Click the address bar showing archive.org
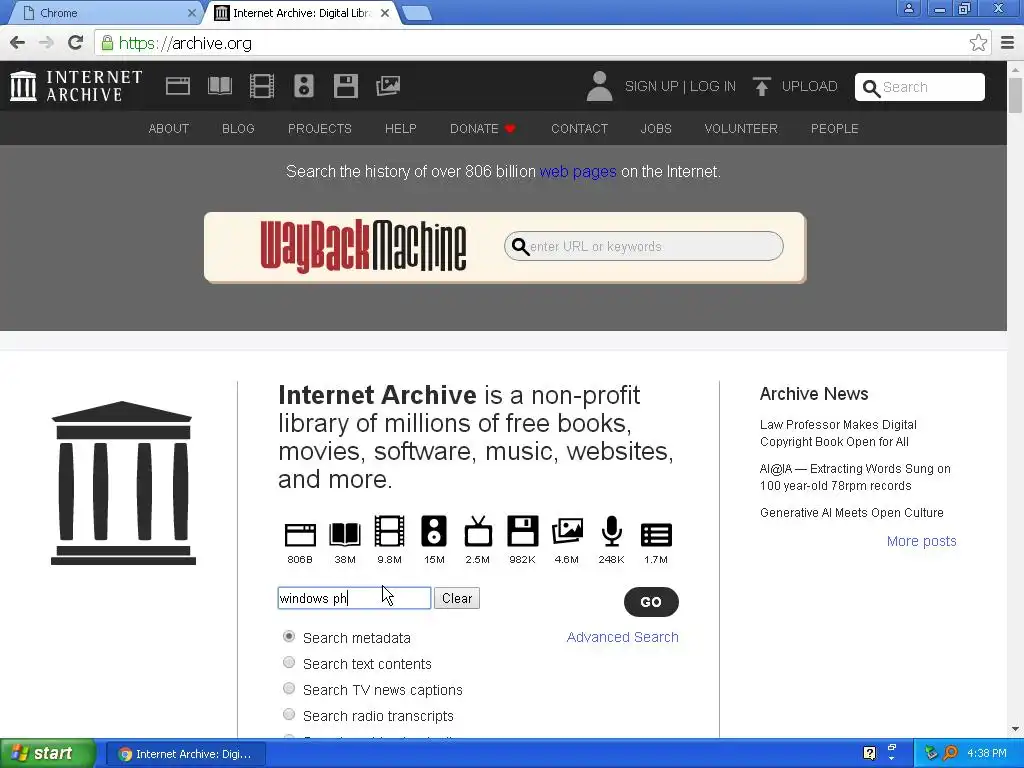Image resolution: width=1024 pixels, height=768 pixels. (x=532, y=43)
